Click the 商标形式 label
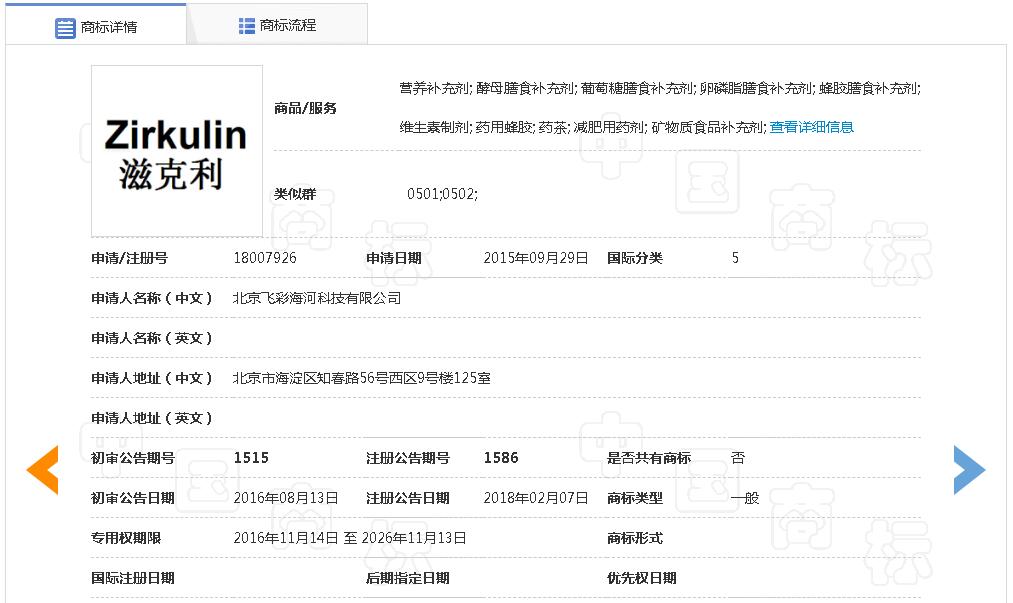Image resolution: width=1013 pixels, height=603 pixels. (634, 538)
